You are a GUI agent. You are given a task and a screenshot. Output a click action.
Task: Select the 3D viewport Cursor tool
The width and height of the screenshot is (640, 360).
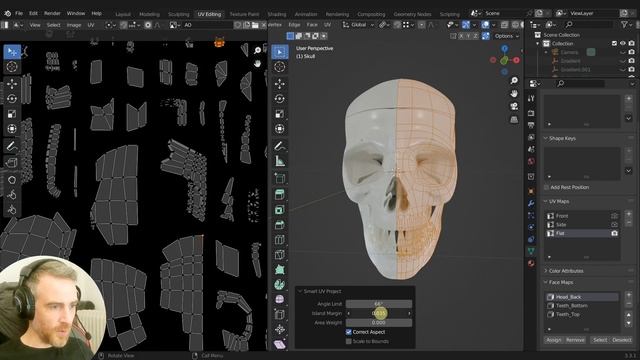pyautogui.click(x=280, y=67)
